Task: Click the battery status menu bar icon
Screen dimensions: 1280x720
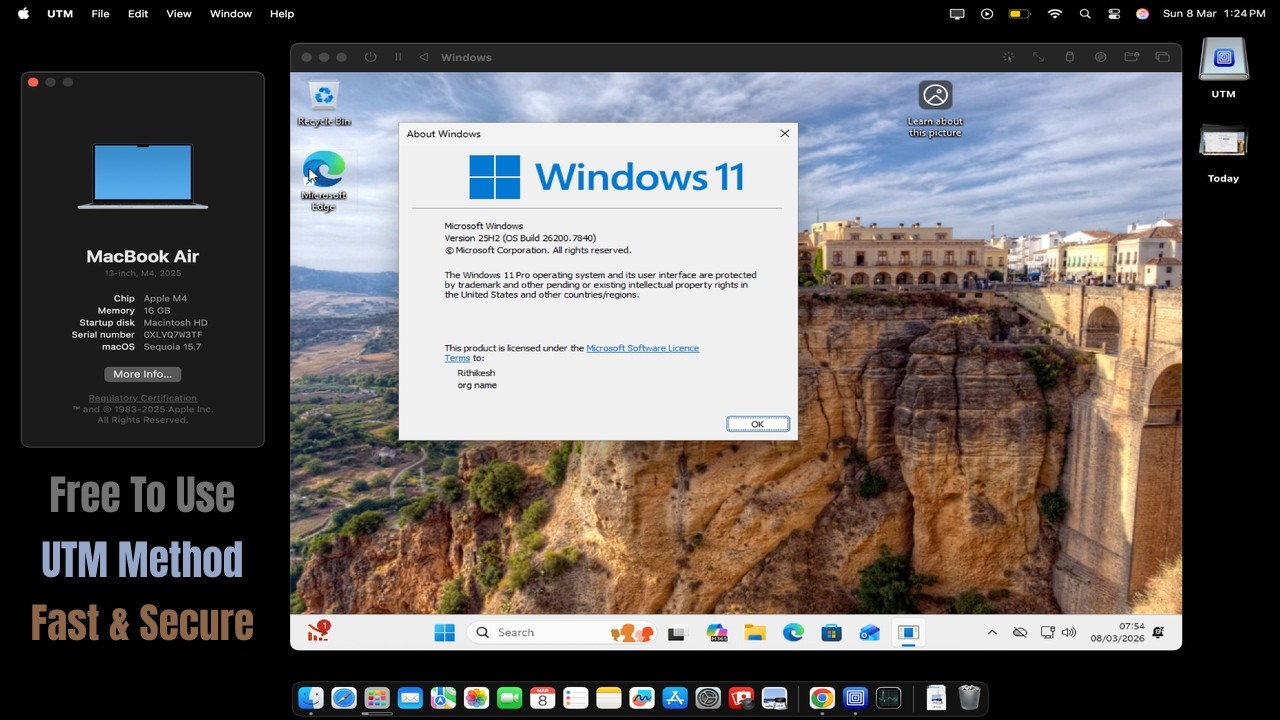Action: pos(1019,14)
